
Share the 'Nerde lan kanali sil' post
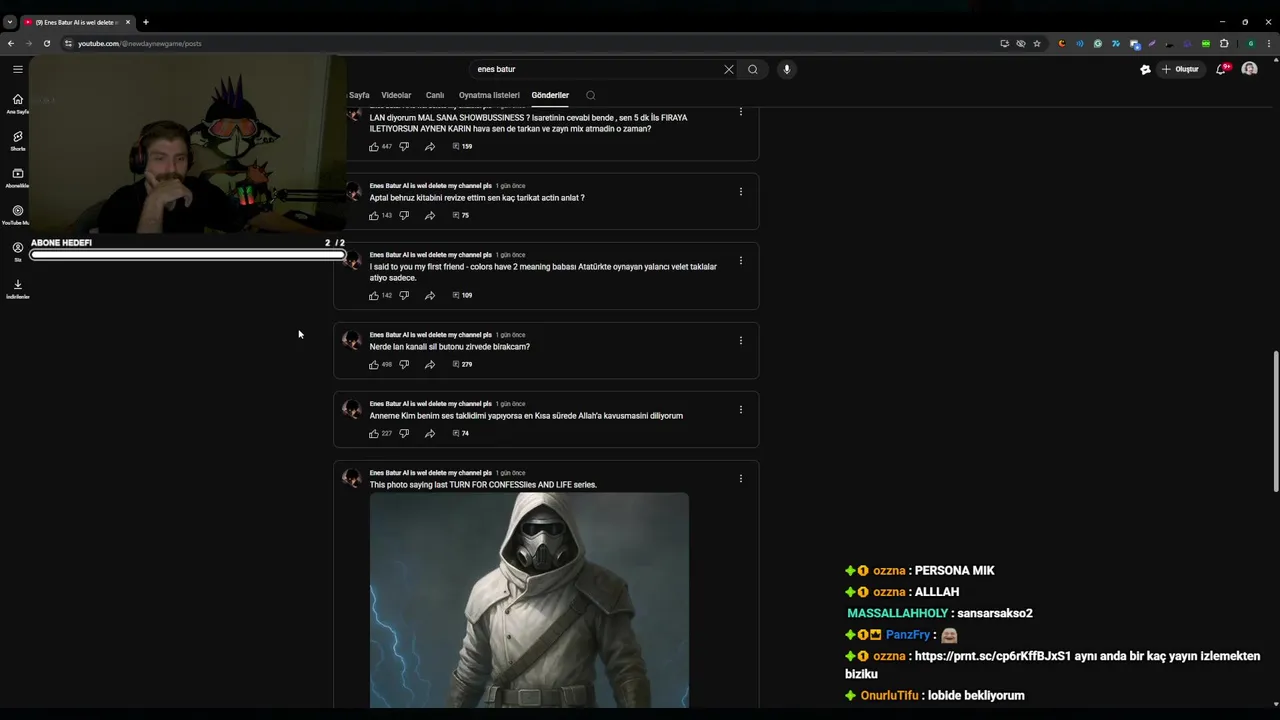430,364
